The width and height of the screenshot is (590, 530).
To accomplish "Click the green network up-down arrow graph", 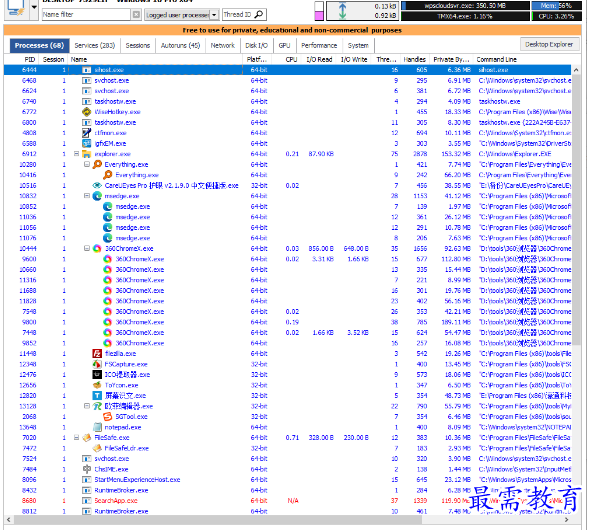I will 342,11.
